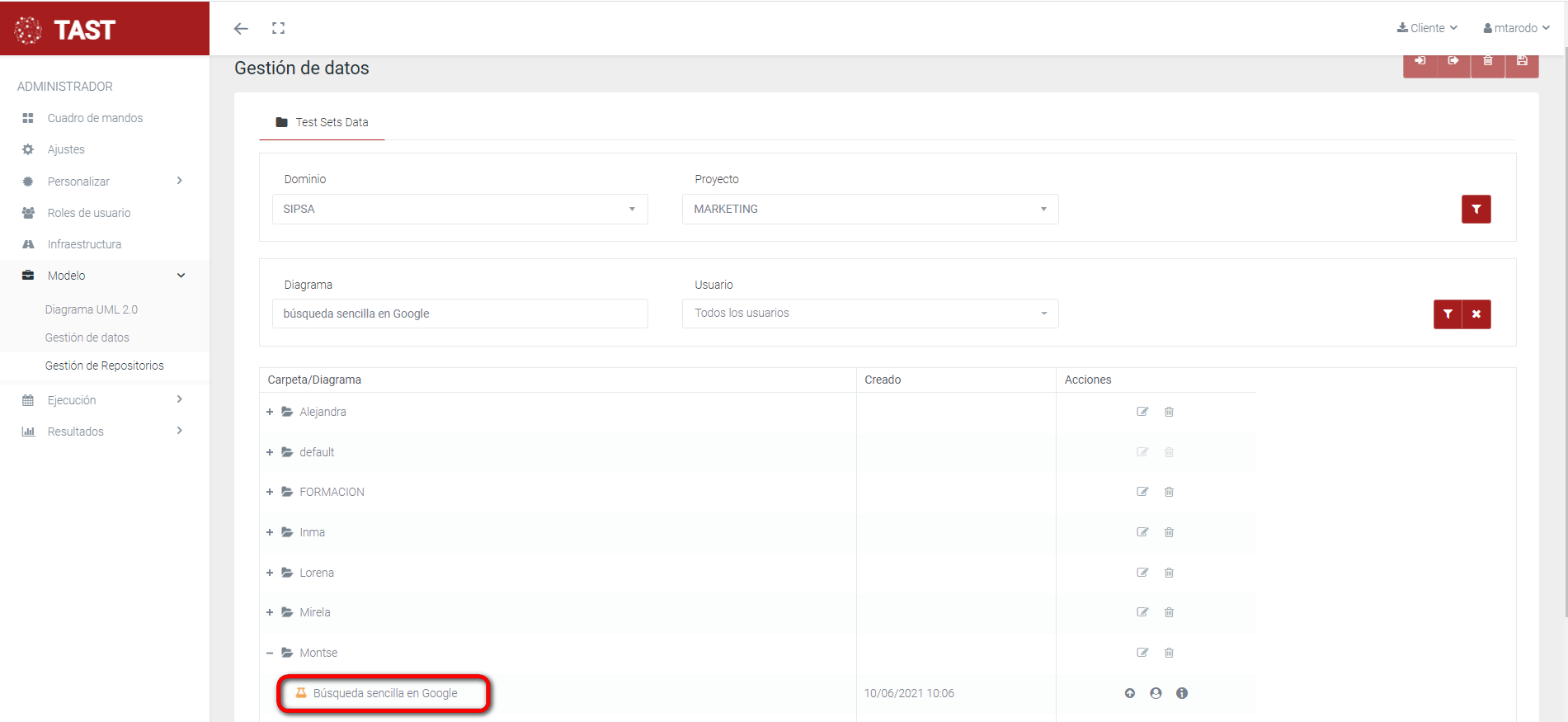Open the Dominio dropdown showing SIPSA

pos(459,210)
